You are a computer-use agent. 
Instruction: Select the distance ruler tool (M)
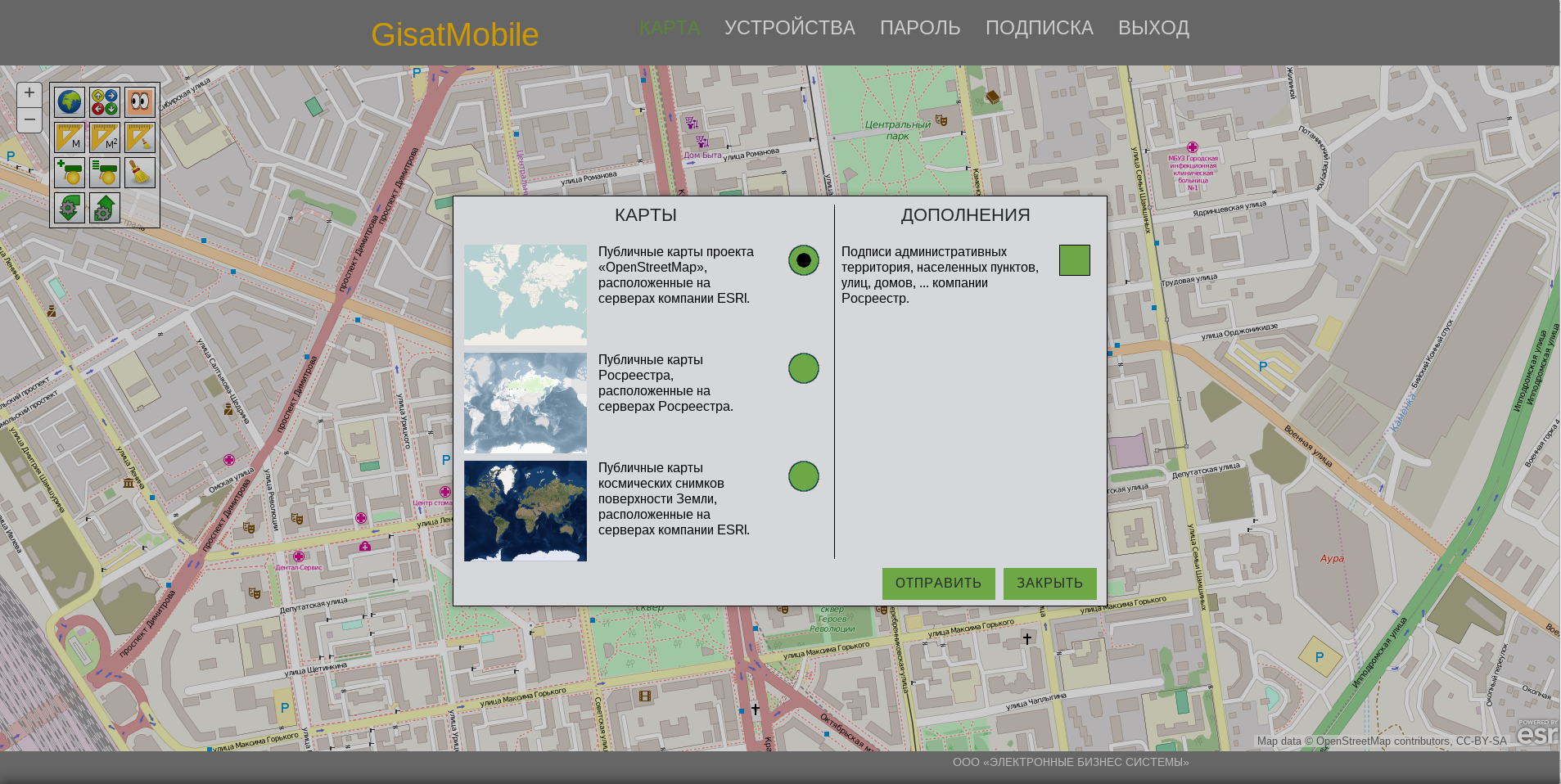[x=70, y=137]
